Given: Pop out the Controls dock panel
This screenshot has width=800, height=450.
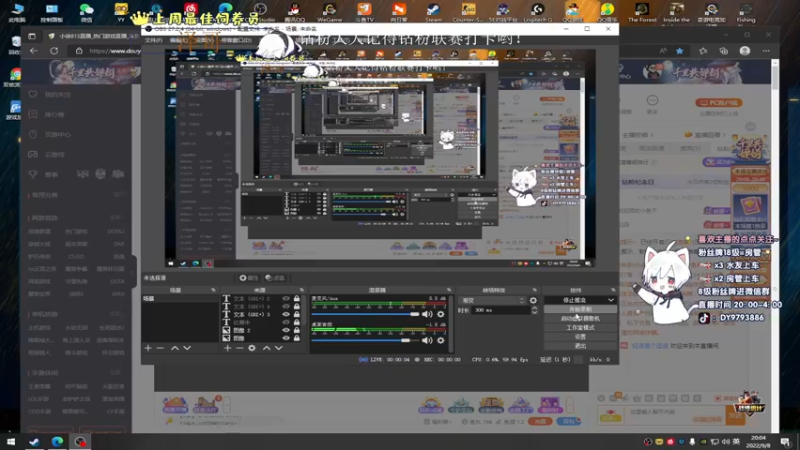Looking at the screenshot, I should click(613, 290).
